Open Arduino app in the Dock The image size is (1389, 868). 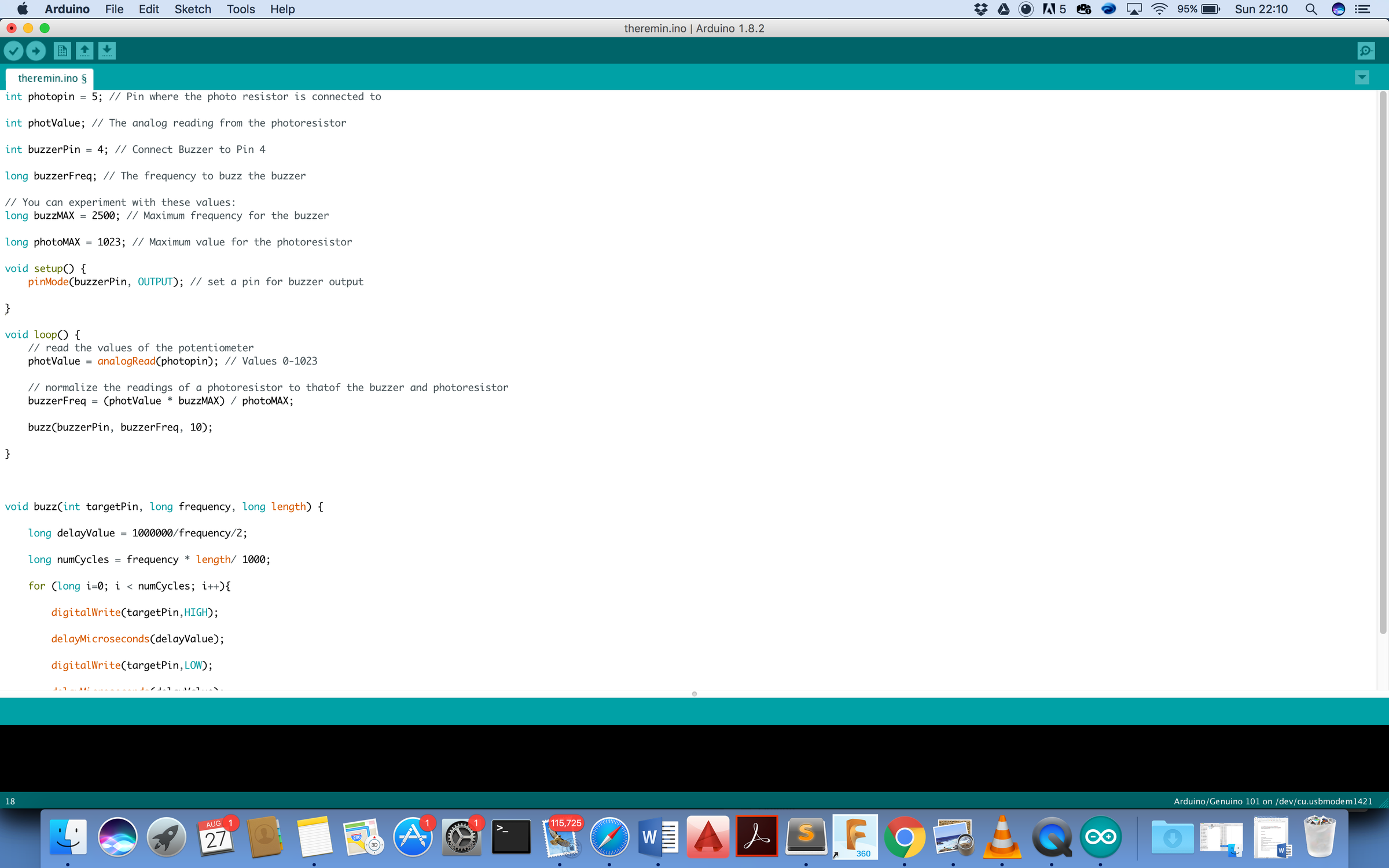pyautogui.click(x=1100, y=837)
